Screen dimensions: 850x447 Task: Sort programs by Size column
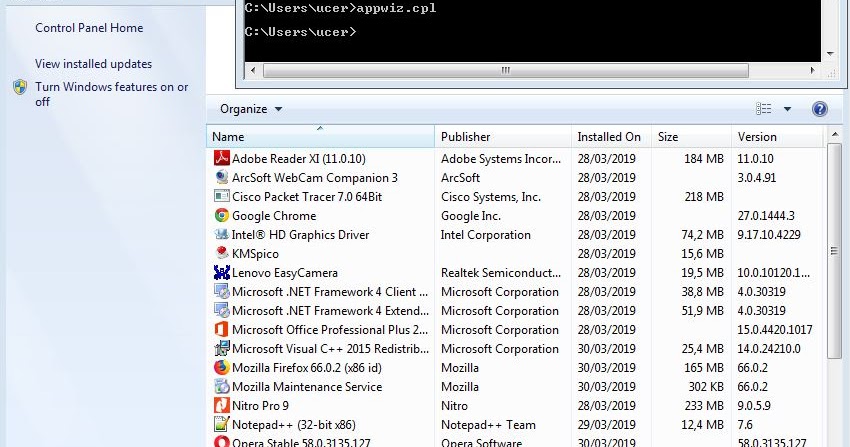[691, 137]
